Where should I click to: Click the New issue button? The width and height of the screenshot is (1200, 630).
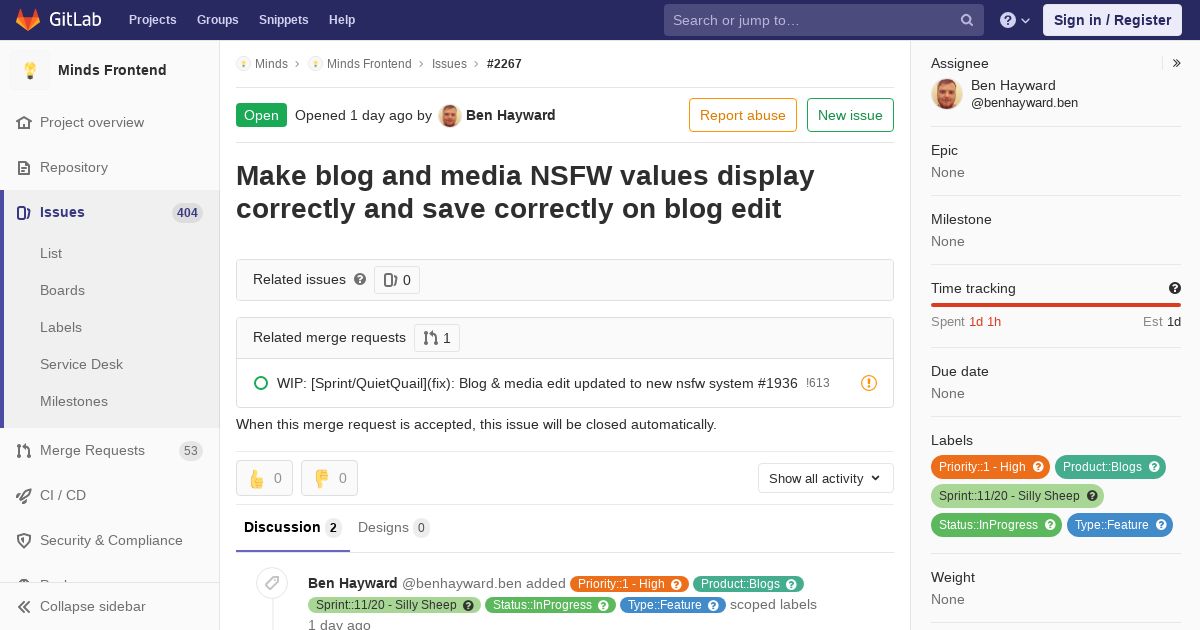(x=850, y=115)
